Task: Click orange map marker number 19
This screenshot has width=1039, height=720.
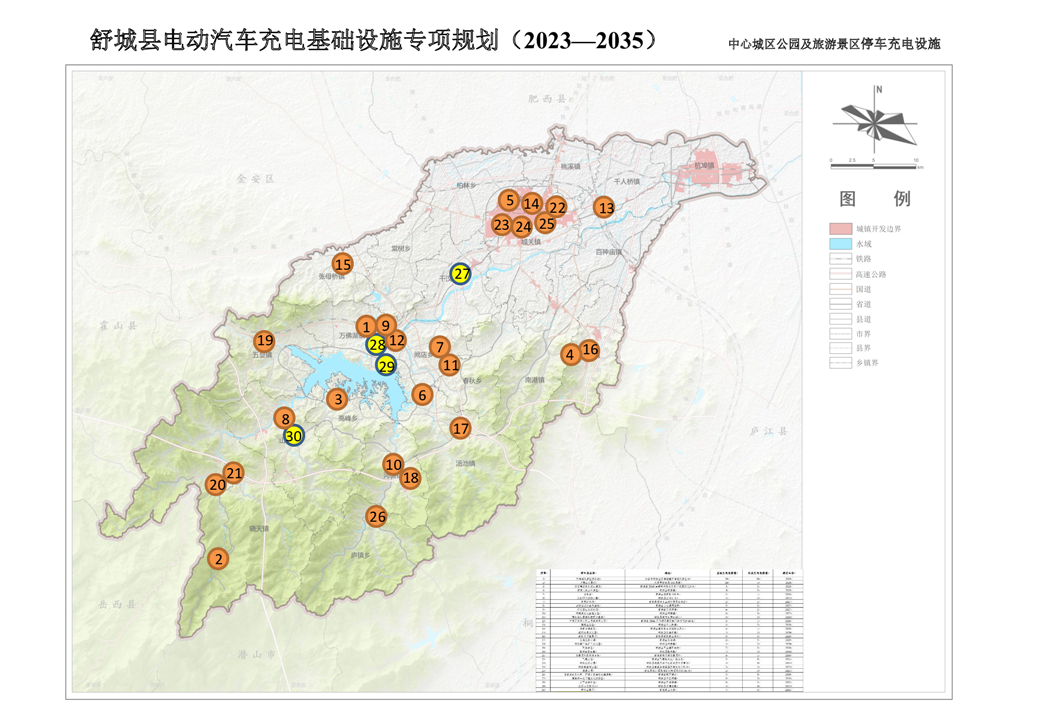Action: [264, 341]
